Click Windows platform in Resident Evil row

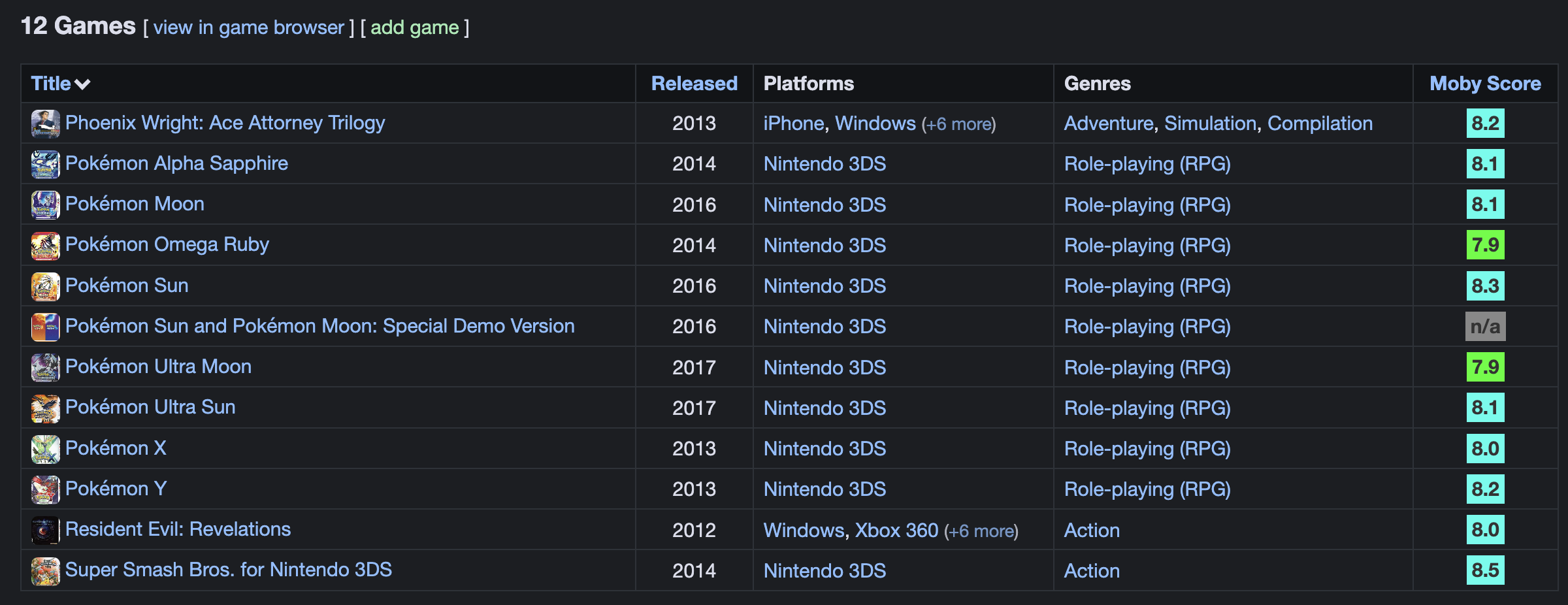pos(804,530)
